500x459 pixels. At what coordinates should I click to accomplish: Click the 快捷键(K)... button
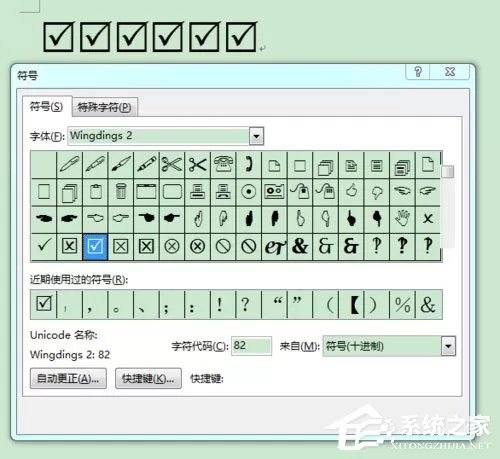(x=148, y=379)
